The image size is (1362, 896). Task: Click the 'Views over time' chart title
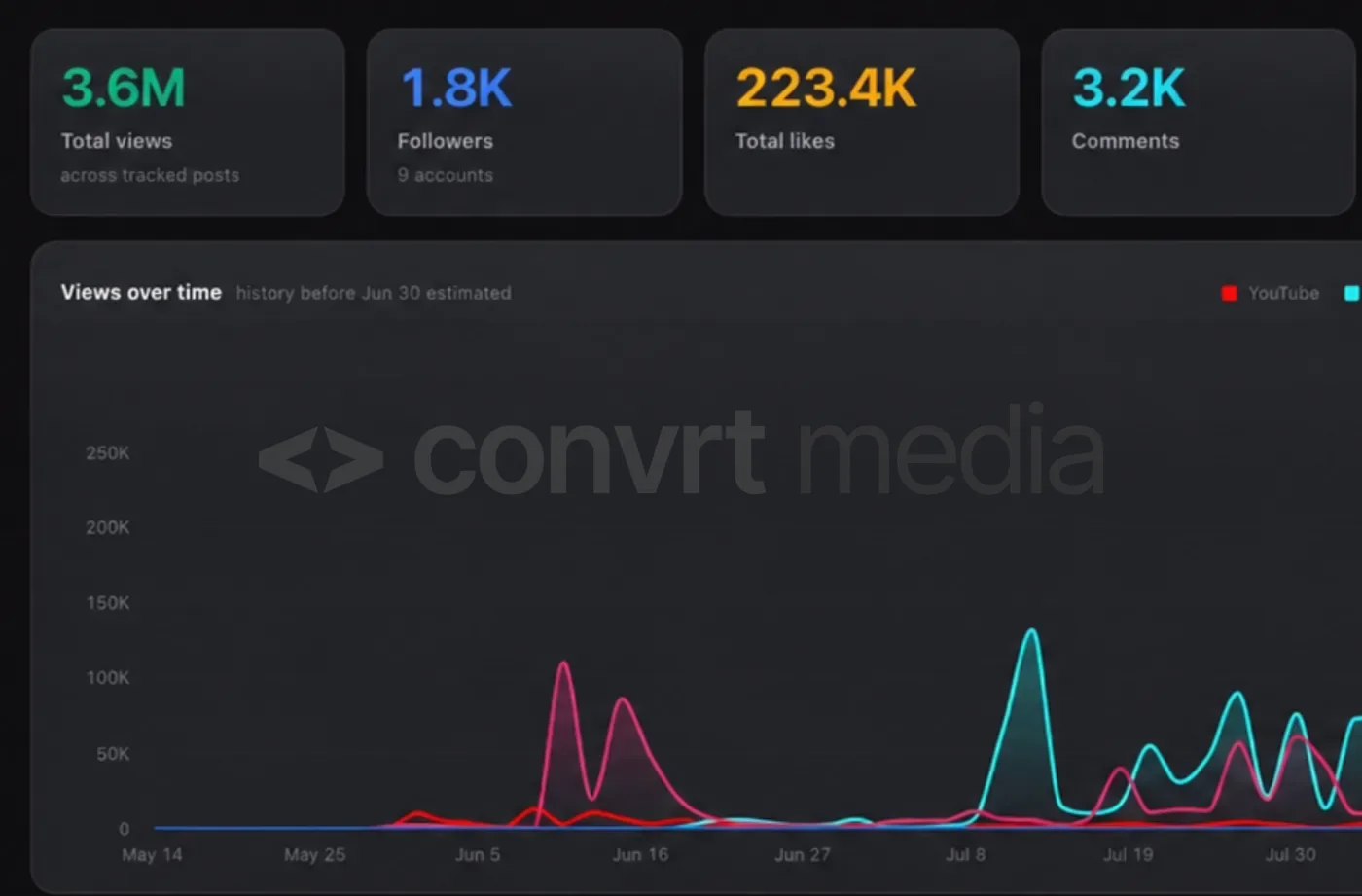141,292
